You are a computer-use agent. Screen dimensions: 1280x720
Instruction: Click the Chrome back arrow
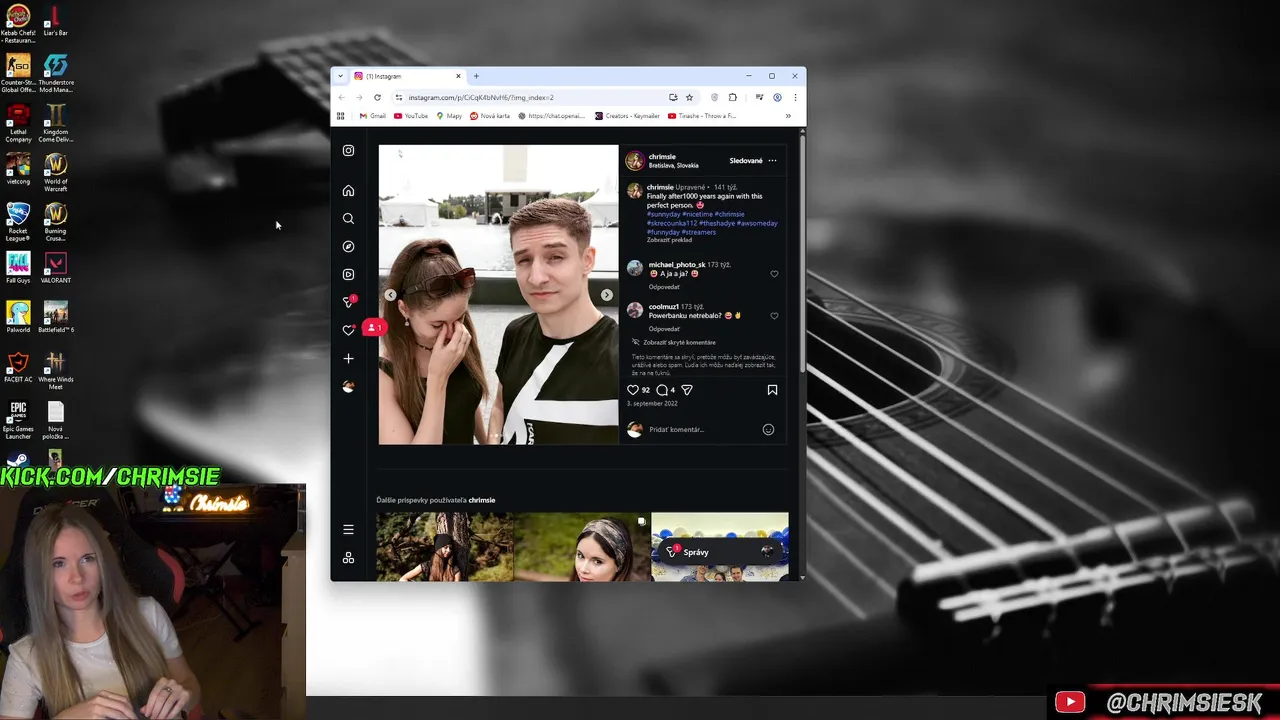coord(341,97)
